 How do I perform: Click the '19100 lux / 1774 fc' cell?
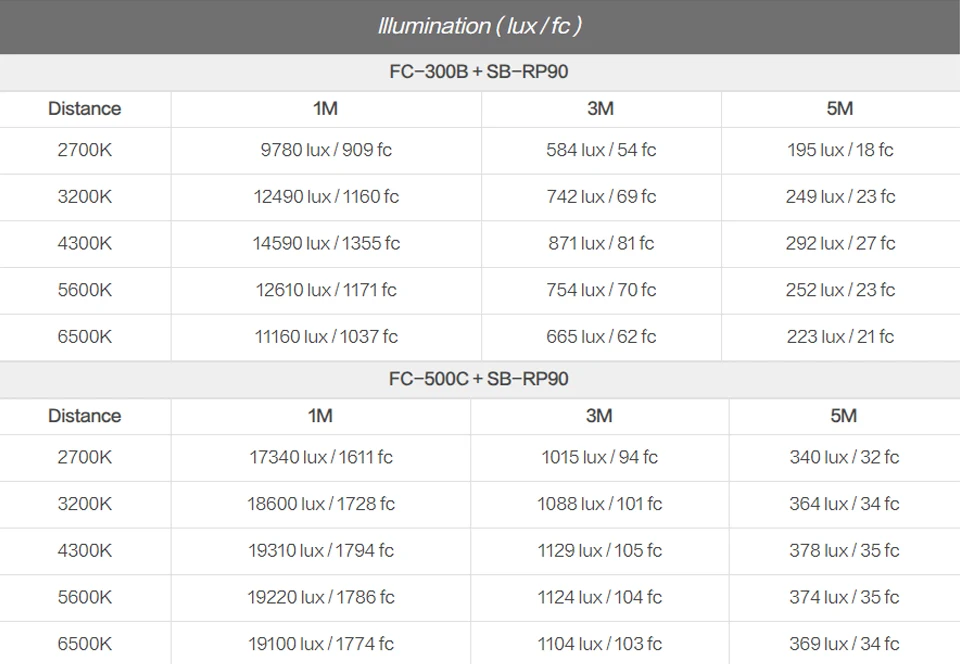pos(321,644)
